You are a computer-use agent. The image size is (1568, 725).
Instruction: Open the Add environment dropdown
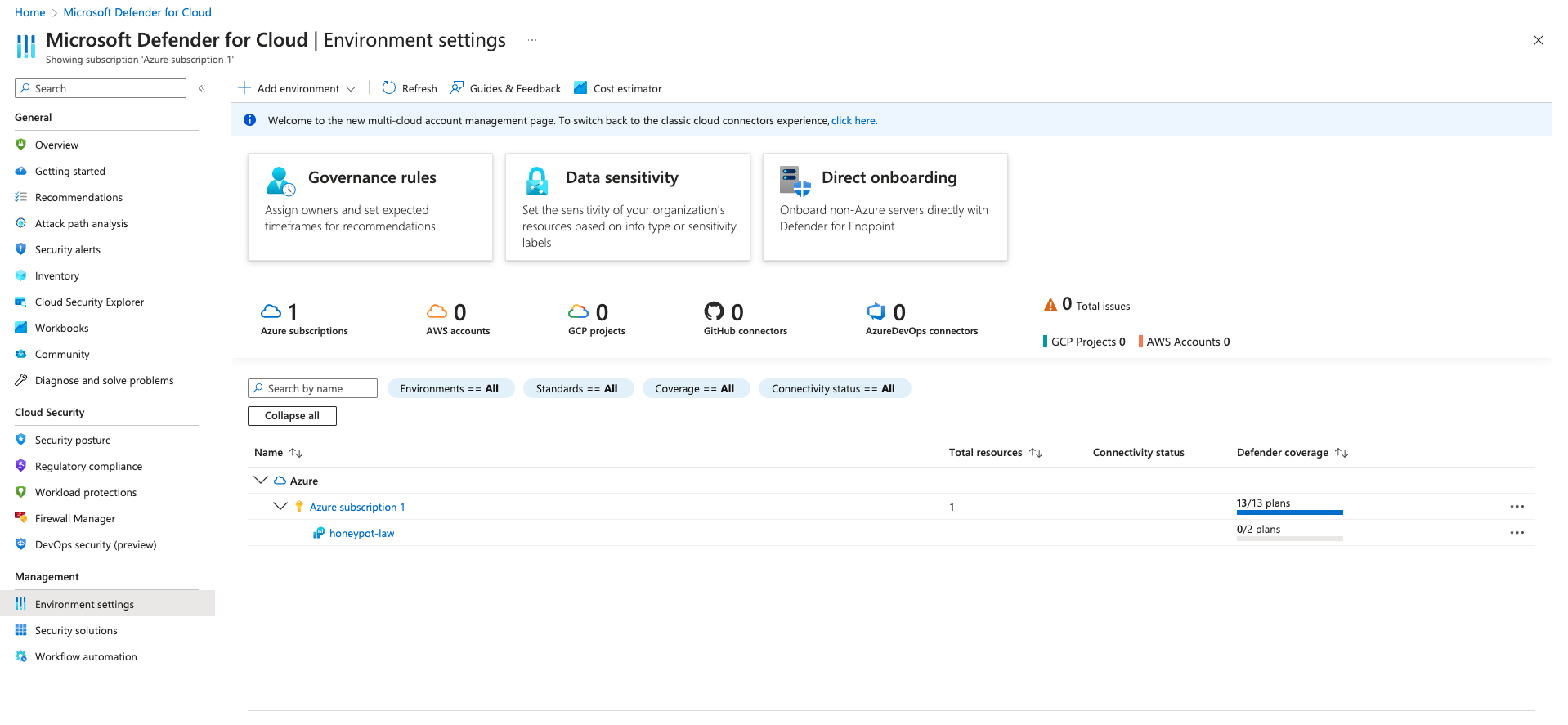point(297,88)
